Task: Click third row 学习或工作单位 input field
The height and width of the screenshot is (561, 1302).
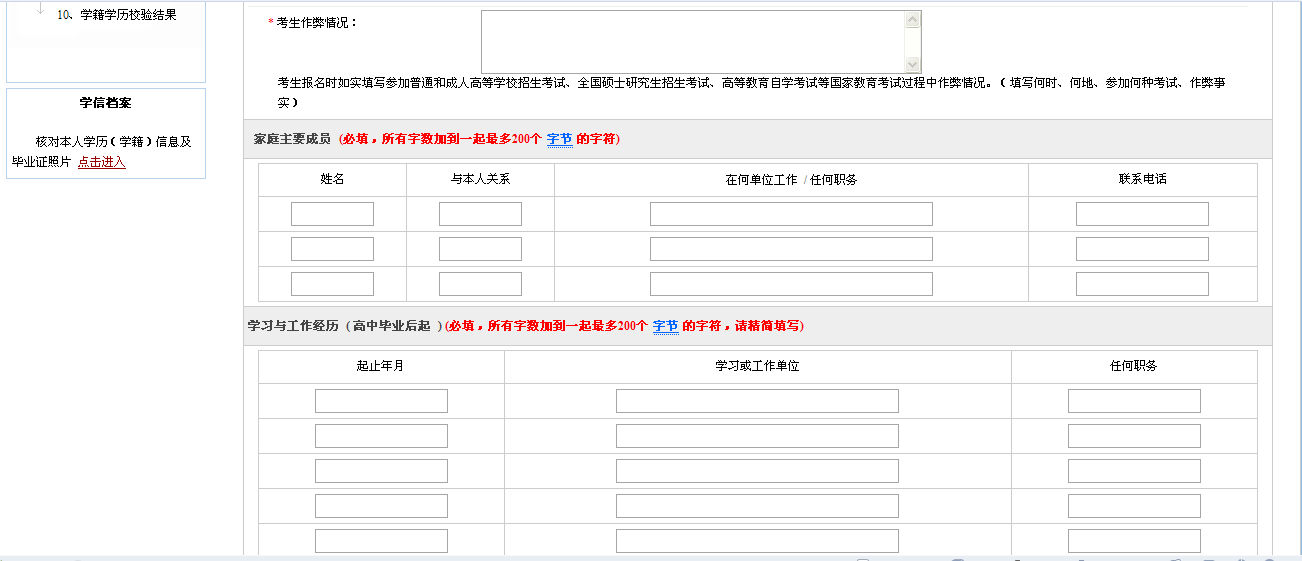Action: [x=757, y=471]
